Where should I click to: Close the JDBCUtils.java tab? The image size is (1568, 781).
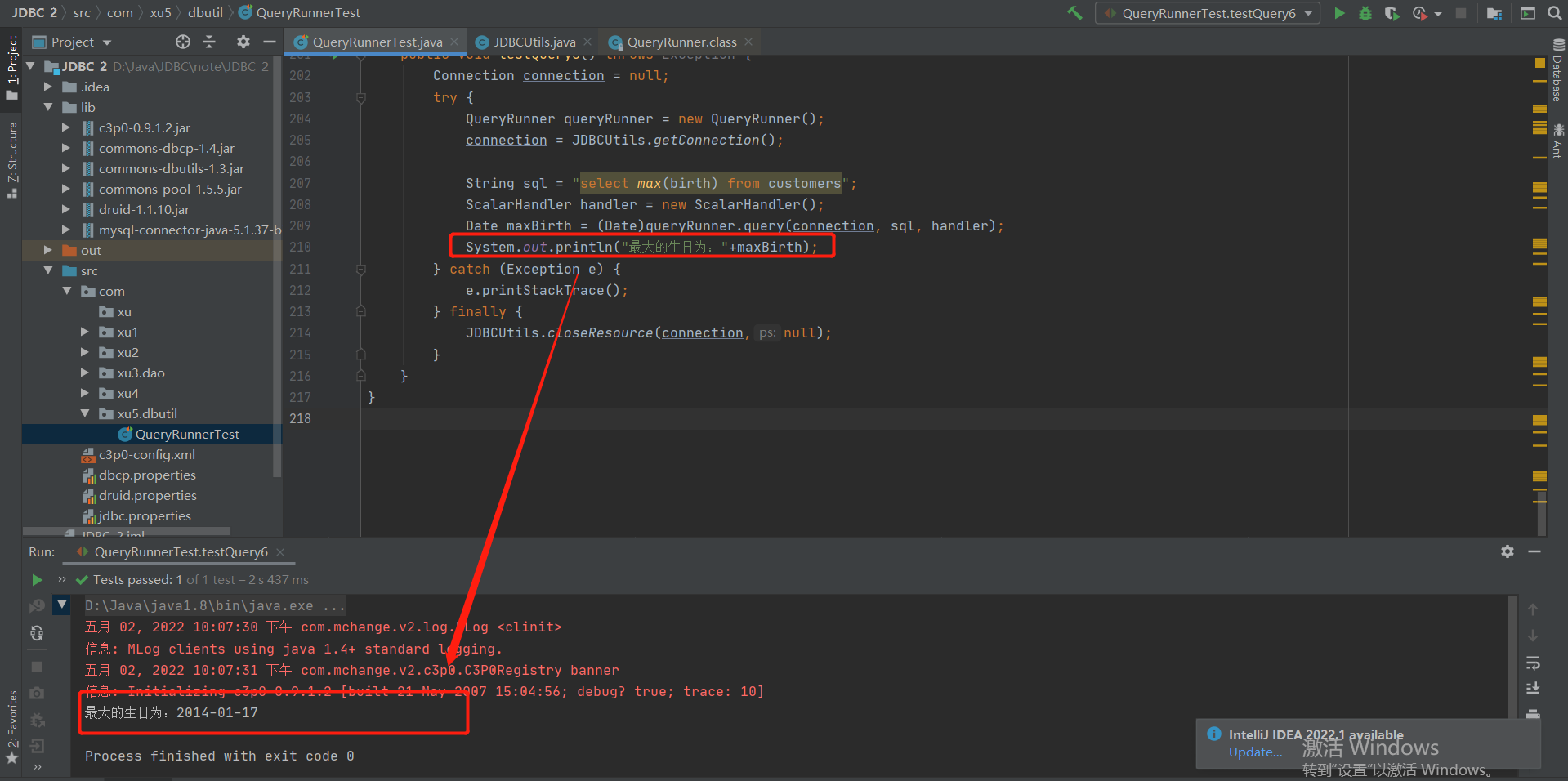pos(588,42)
